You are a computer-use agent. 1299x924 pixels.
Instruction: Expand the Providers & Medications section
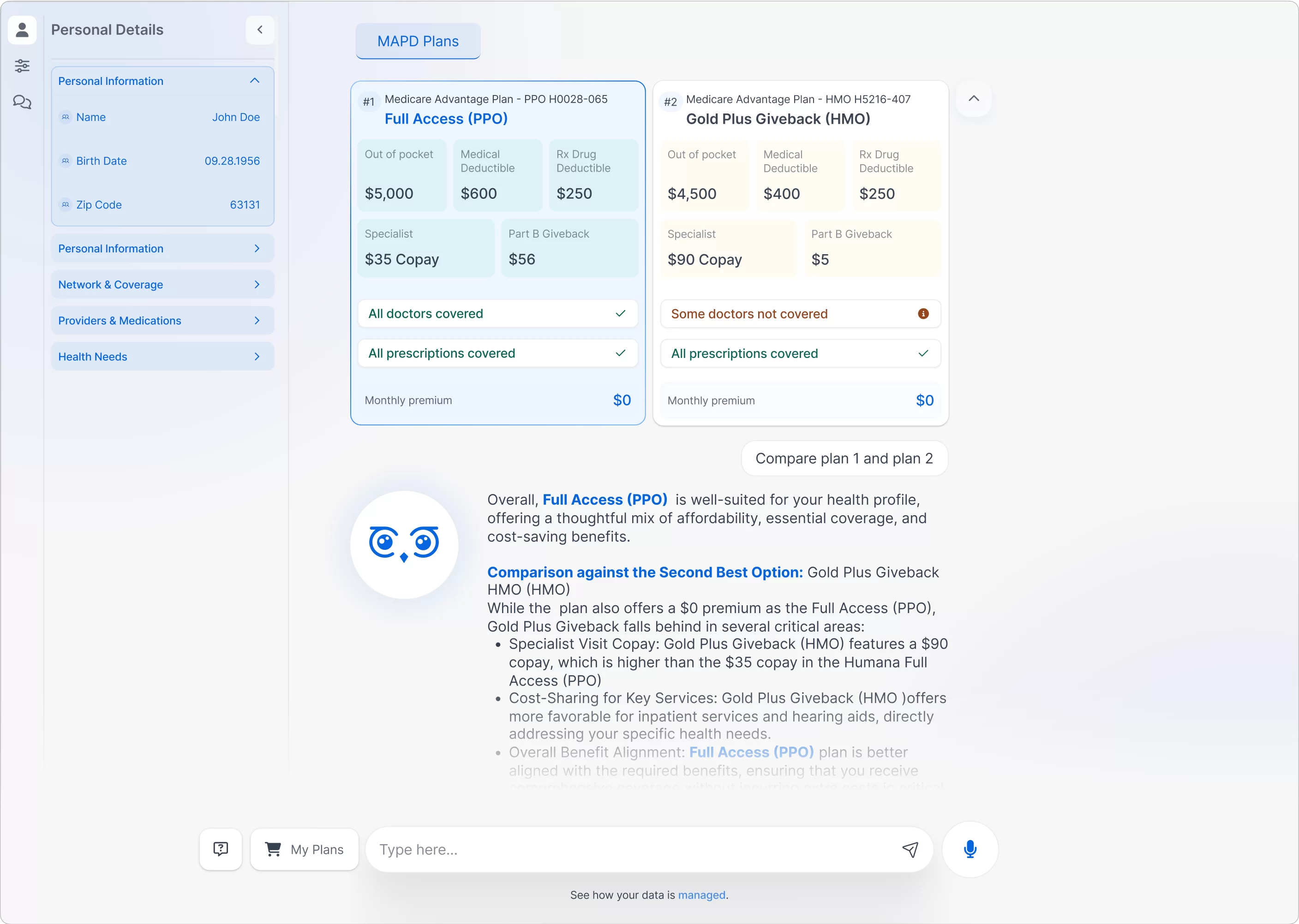coord(162,320)
